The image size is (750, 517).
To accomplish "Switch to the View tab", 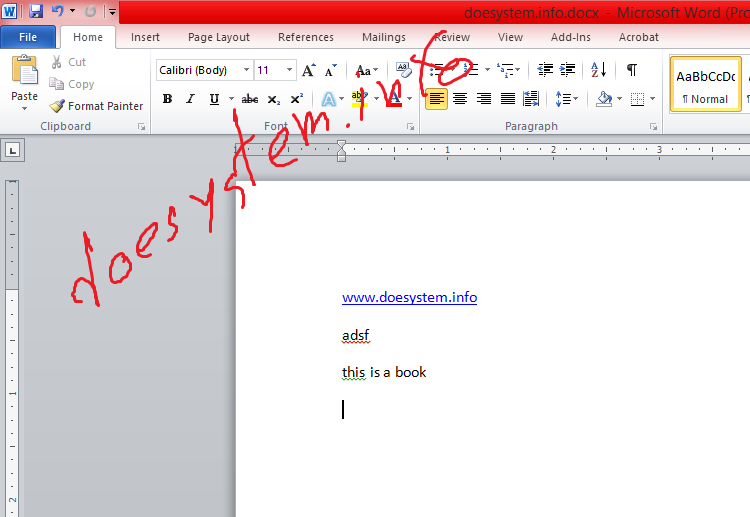I will pyautogui.click(x=510, y=37).
